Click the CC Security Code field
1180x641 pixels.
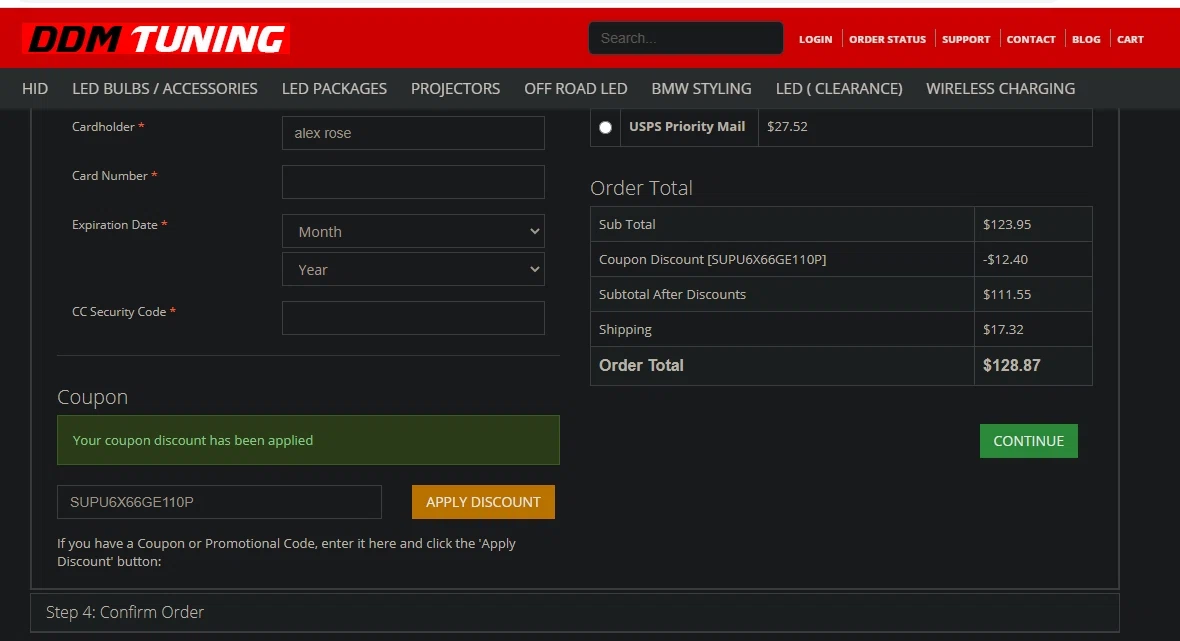pyautogui.click(x=413, y=318)
